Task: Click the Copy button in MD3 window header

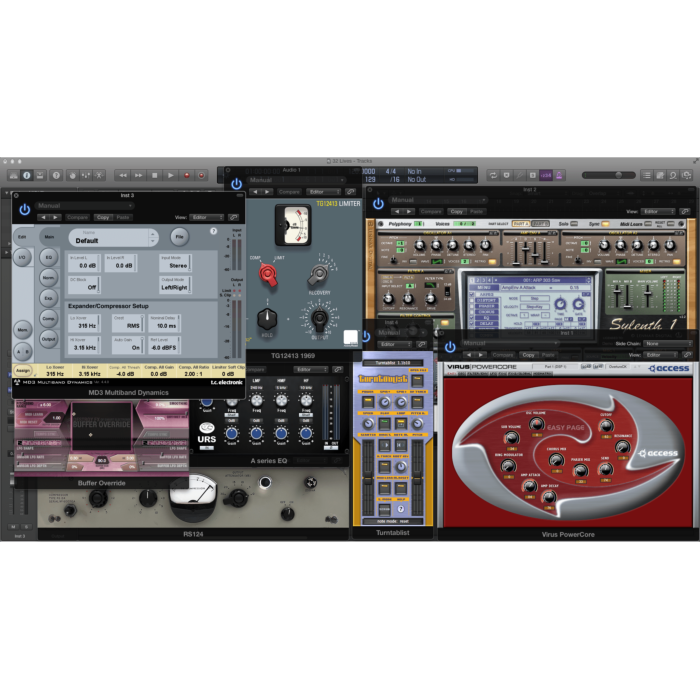Action: pos(103,217)
